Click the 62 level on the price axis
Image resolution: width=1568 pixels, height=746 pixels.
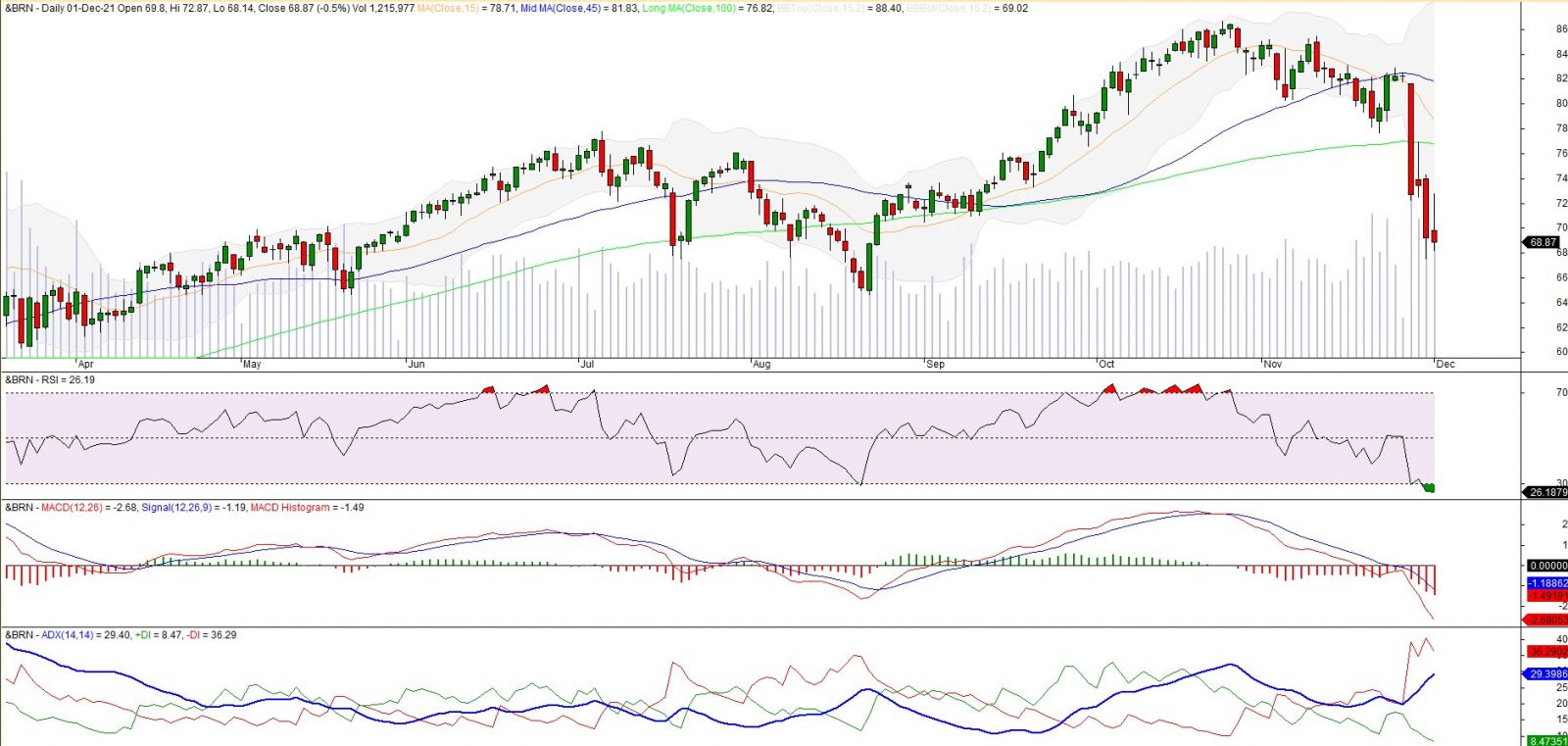coord(1561,327)
